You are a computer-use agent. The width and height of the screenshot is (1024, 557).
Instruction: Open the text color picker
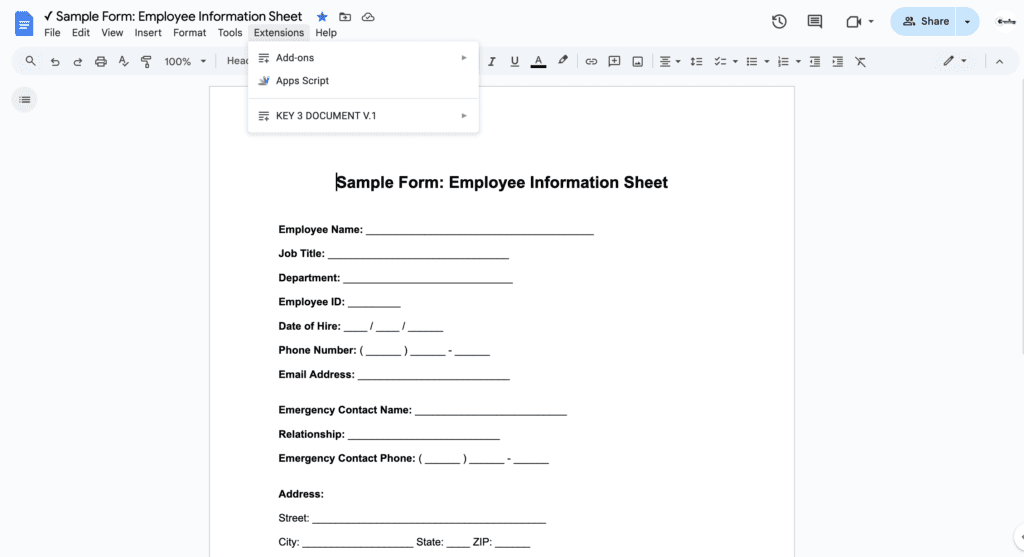[x=538, y=61]
